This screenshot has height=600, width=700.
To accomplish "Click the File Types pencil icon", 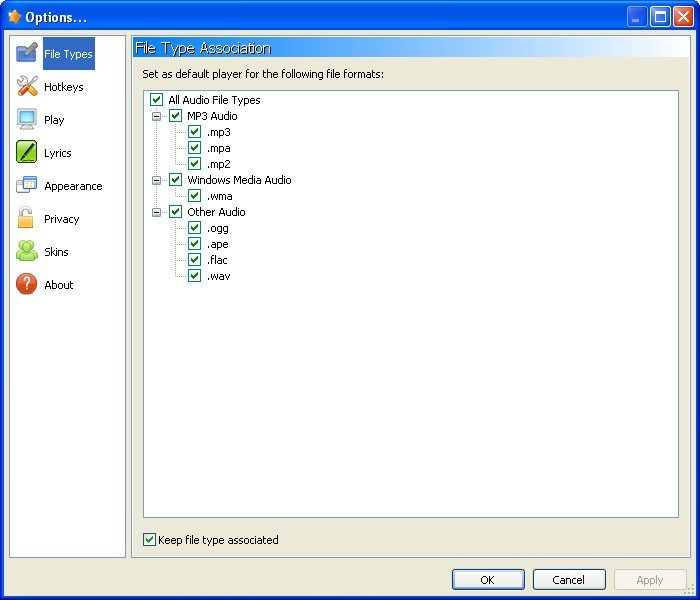I will [27, 53].
